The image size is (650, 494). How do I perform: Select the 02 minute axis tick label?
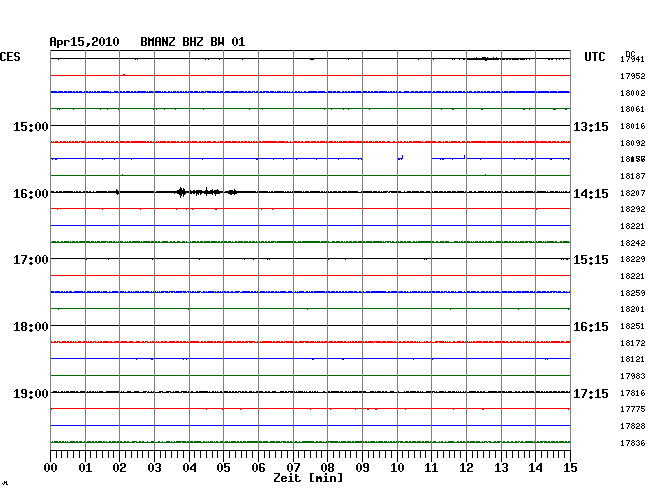(119, 468)
